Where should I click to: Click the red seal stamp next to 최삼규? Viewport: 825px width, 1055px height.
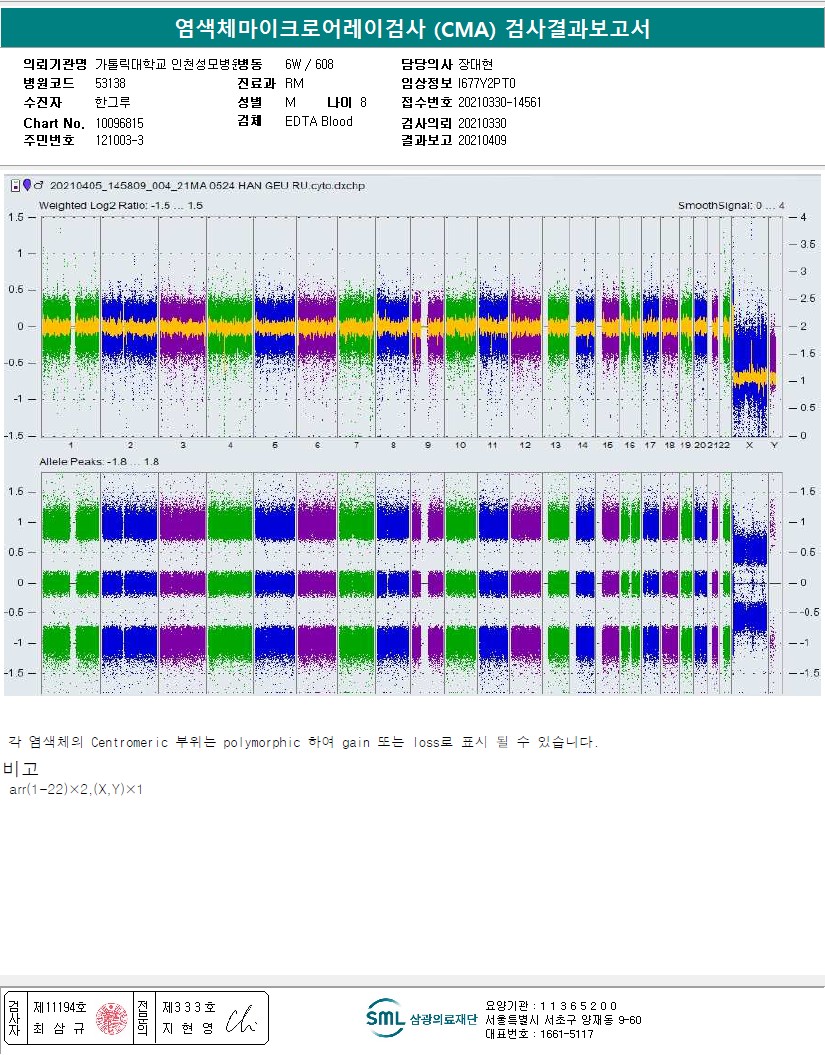pyautogui.click(x=112, y=1018)
